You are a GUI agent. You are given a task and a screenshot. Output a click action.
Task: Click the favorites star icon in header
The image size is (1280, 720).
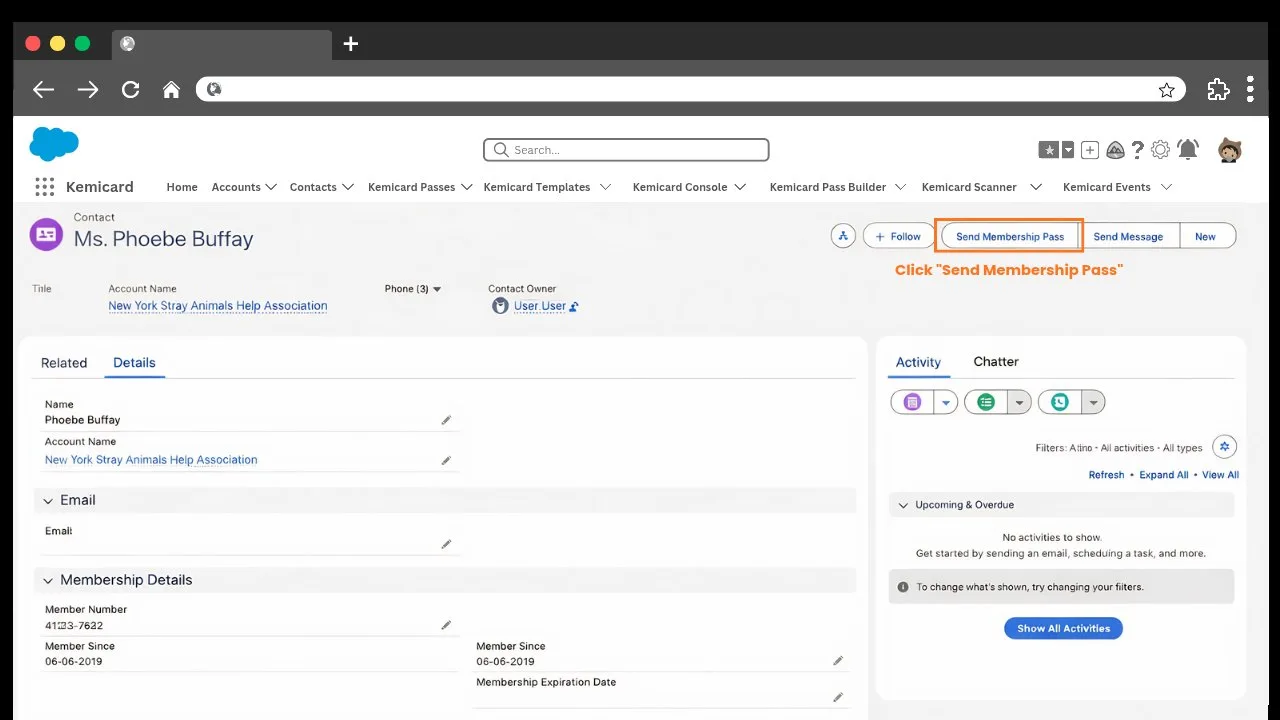[1048, 150]
